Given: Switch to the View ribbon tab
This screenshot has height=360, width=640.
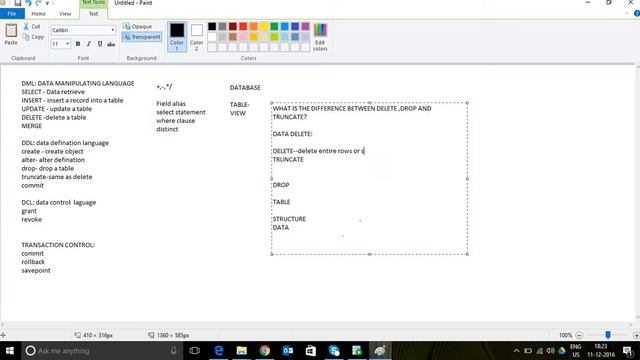Looking at the screenshot, I should click(x=65, y=13).
